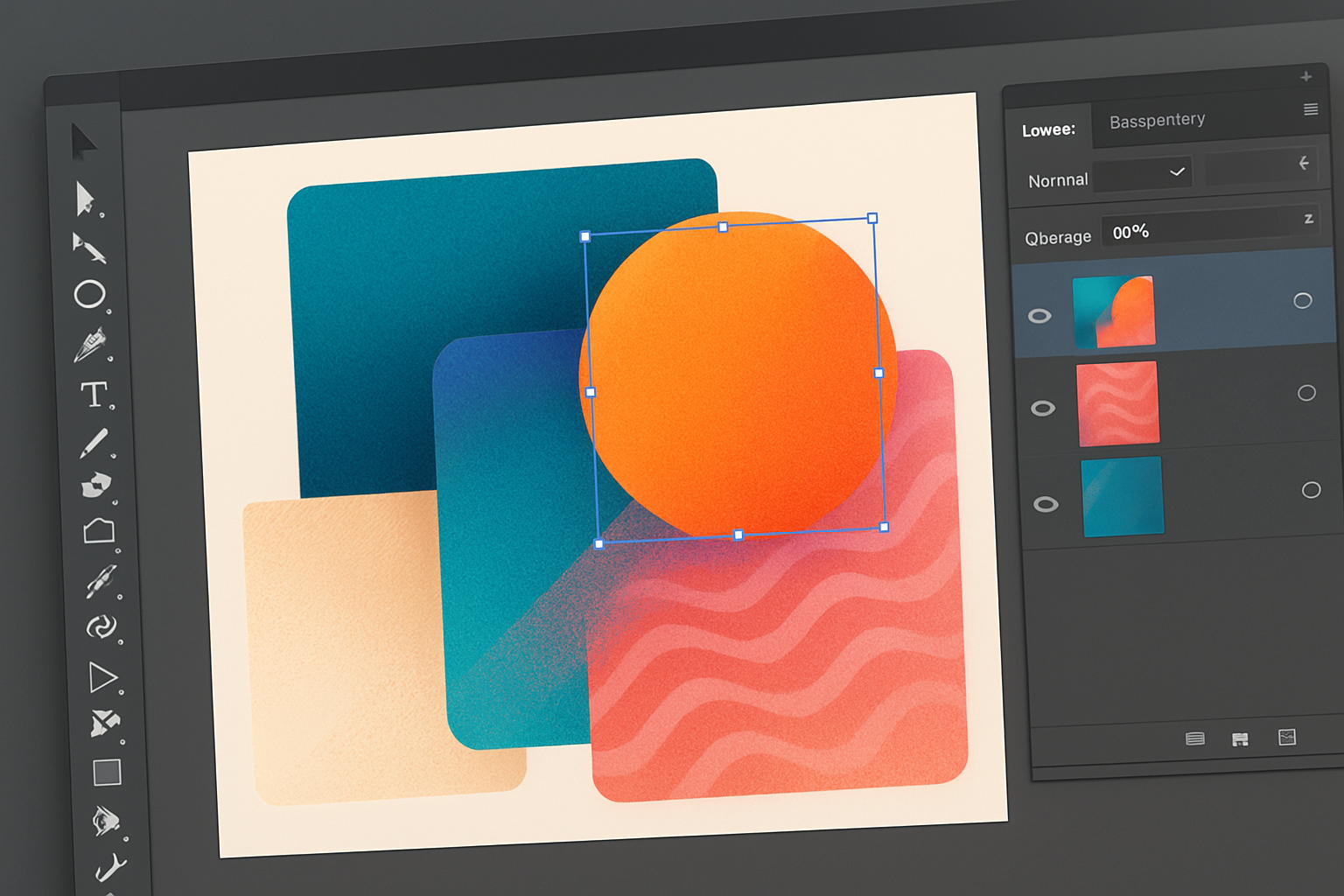This screenshot has width=1344, height=896.
Task: Hide the orange circle layer
Action: 1039,316
